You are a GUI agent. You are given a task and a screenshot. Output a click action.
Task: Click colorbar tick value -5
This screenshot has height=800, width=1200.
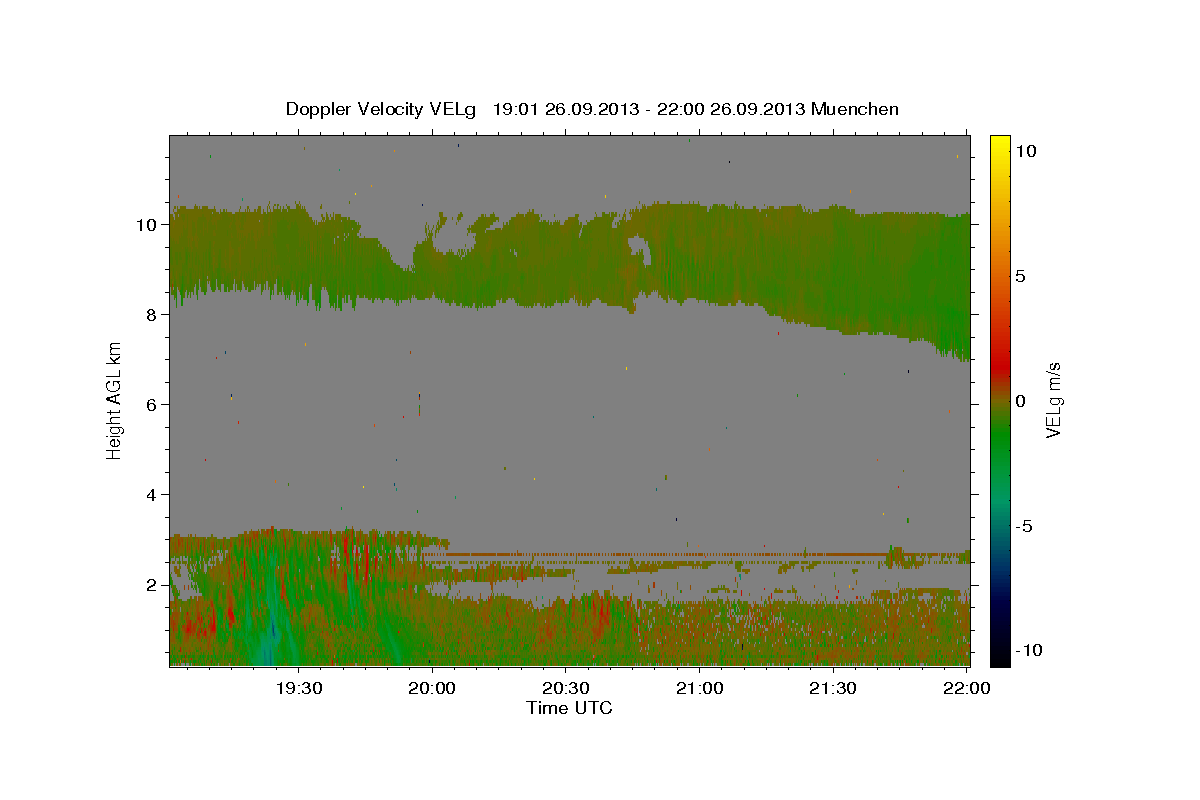click(x=1024, y=526)
